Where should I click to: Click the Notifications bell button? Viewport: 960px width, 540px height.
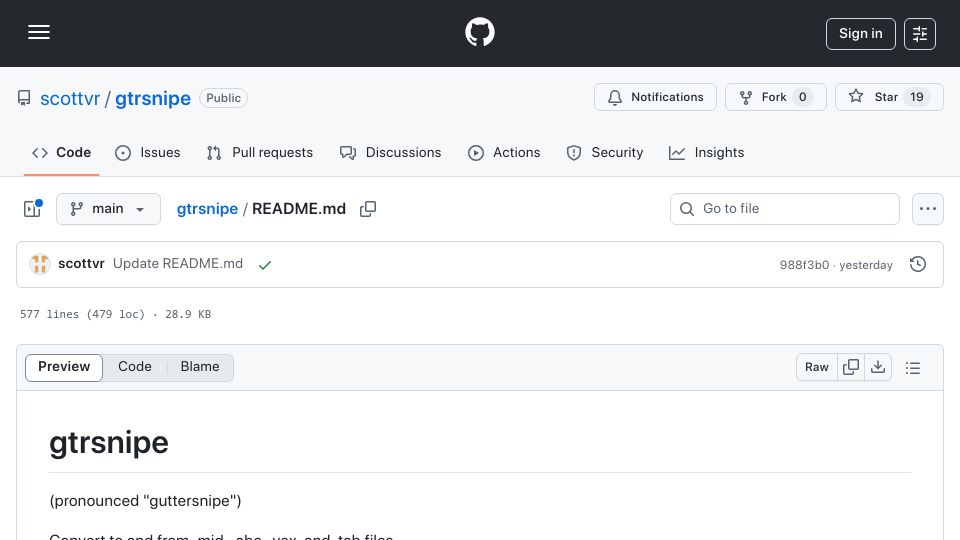pos(655,97)
